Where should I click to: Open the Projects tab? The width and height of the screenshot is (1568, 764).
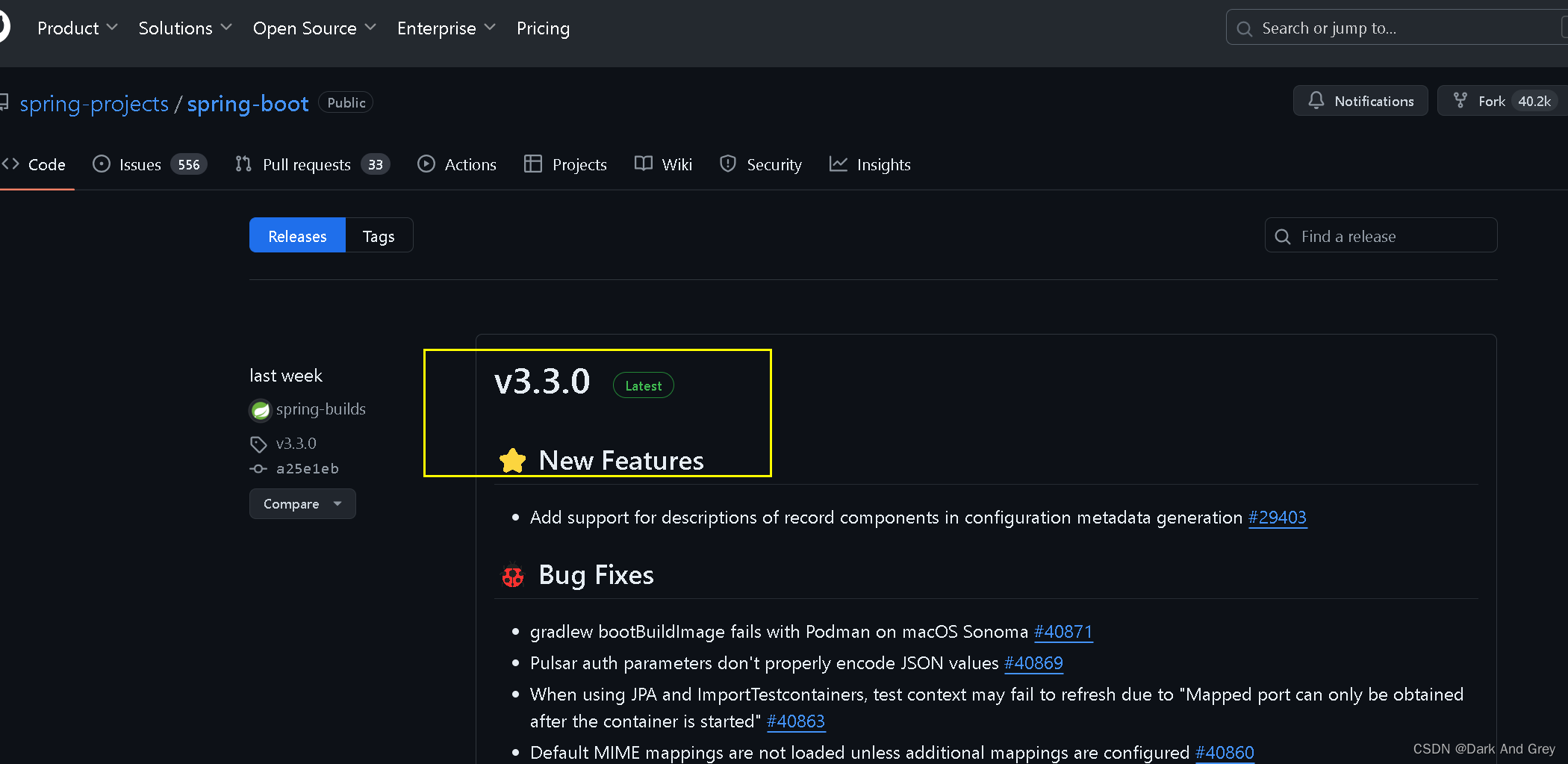(x=565, y=164)
